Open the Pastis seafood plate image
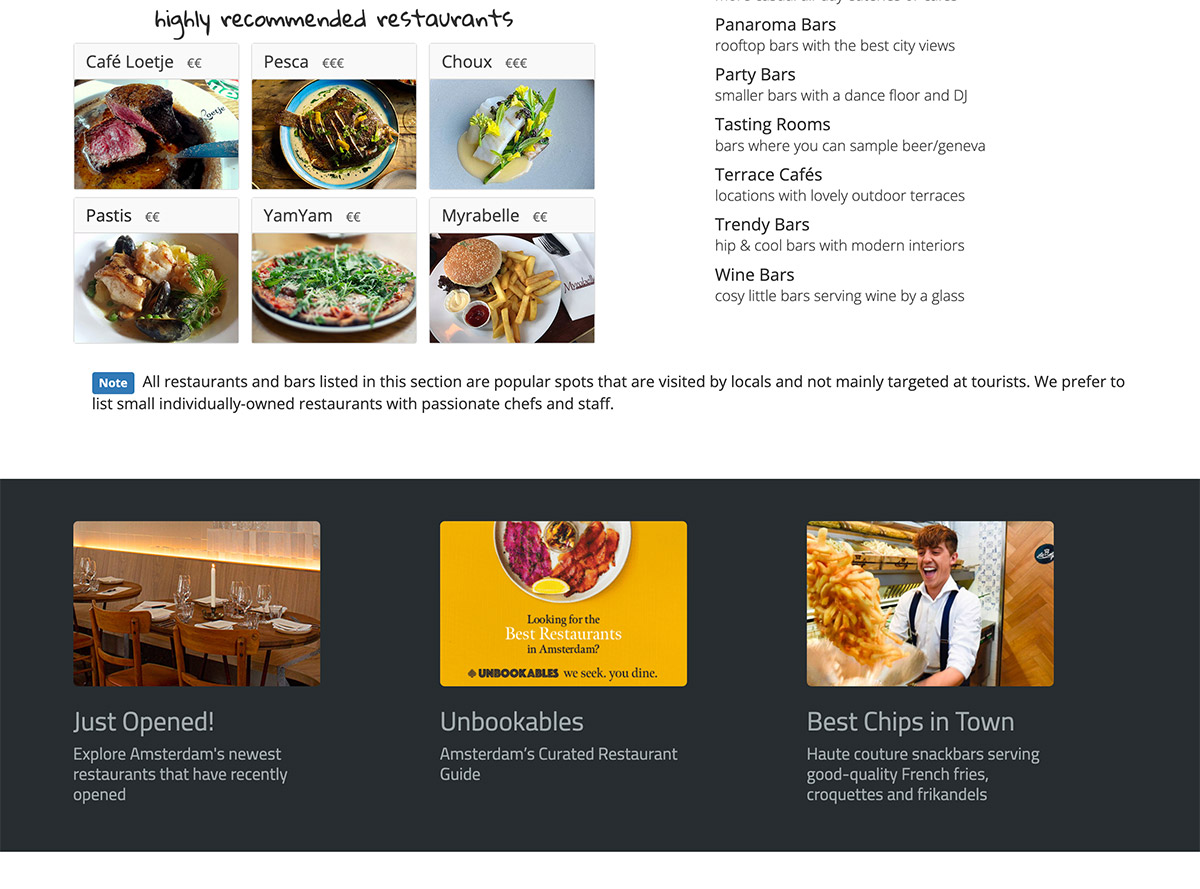Viewport: 1200px width, 889px height. point(156,288)
